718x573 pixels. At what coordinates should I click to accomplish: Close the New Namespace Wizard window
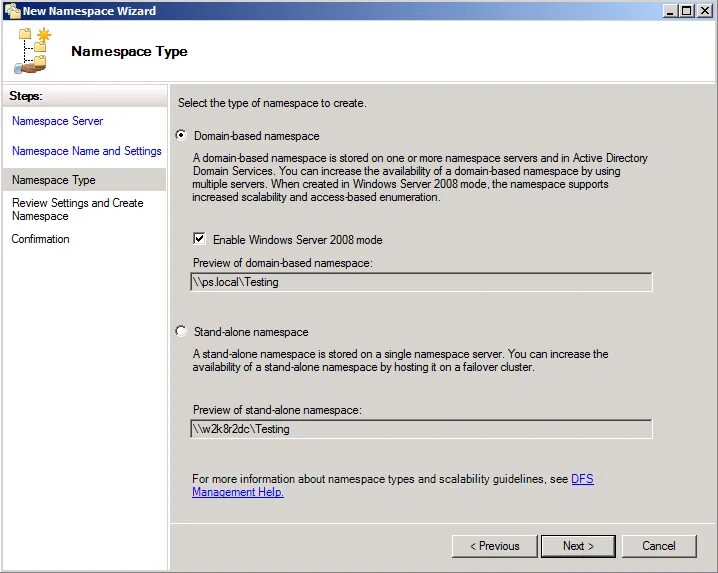[x=705, y=11]
